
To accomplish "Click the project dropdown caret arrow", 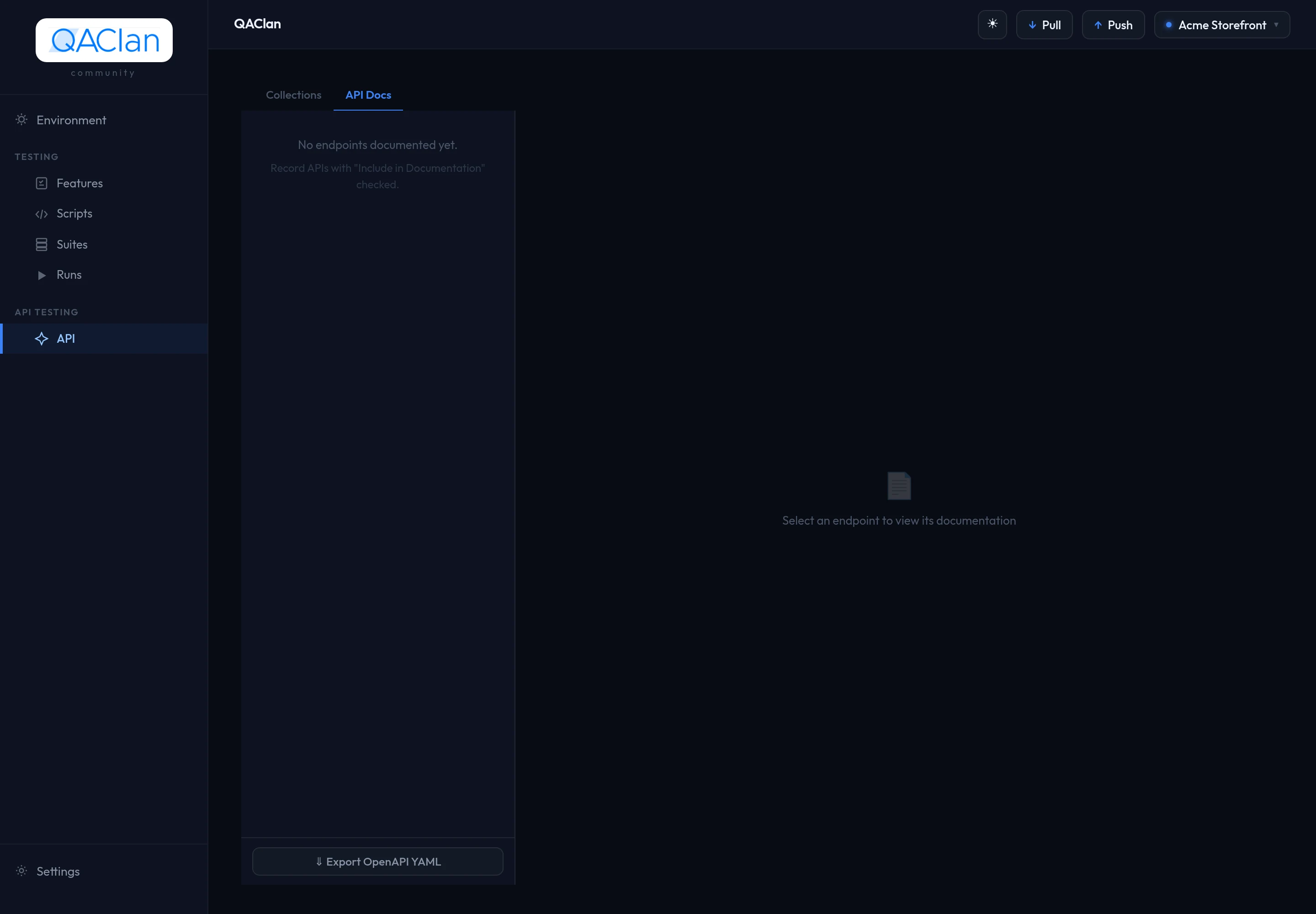I will pos(1276,25).
